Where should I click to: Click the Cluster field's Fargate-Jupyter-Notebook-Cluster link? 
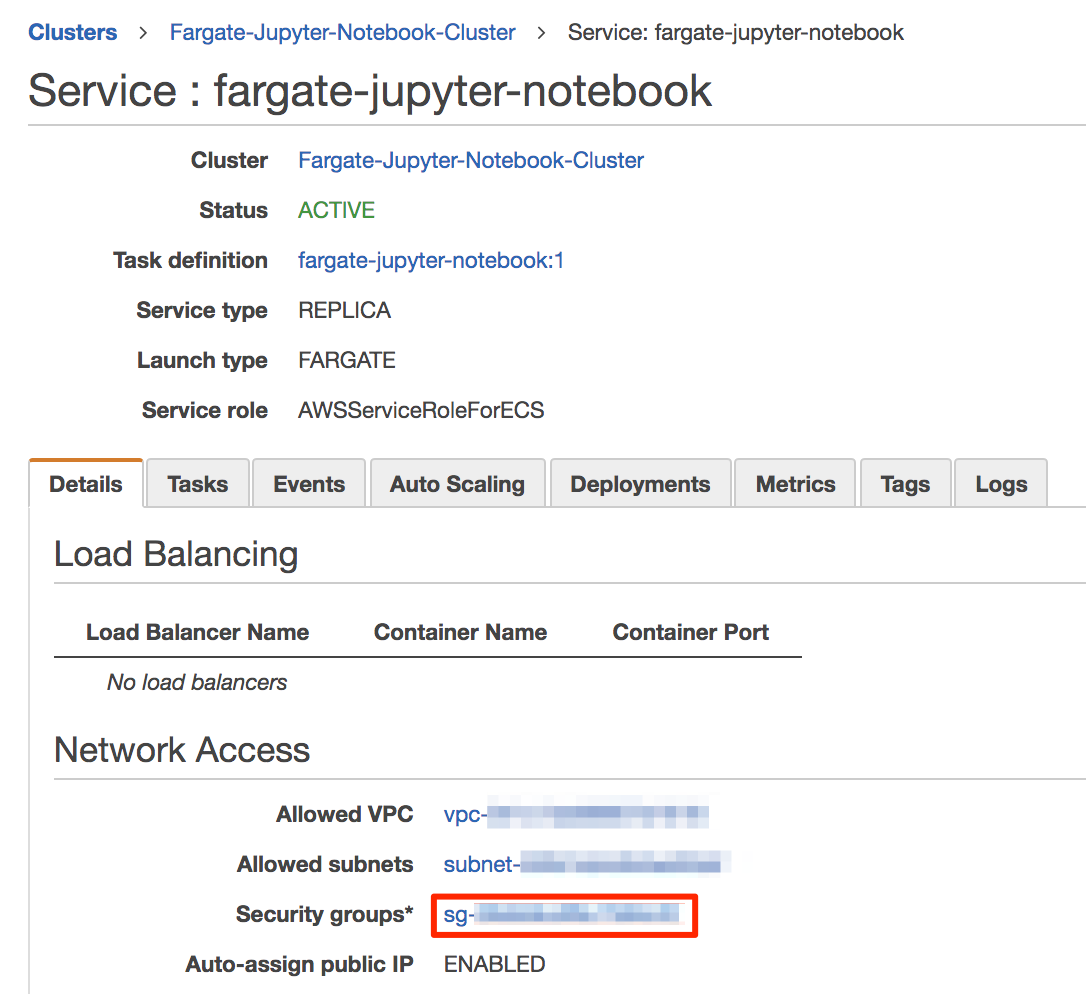[471, 161]
